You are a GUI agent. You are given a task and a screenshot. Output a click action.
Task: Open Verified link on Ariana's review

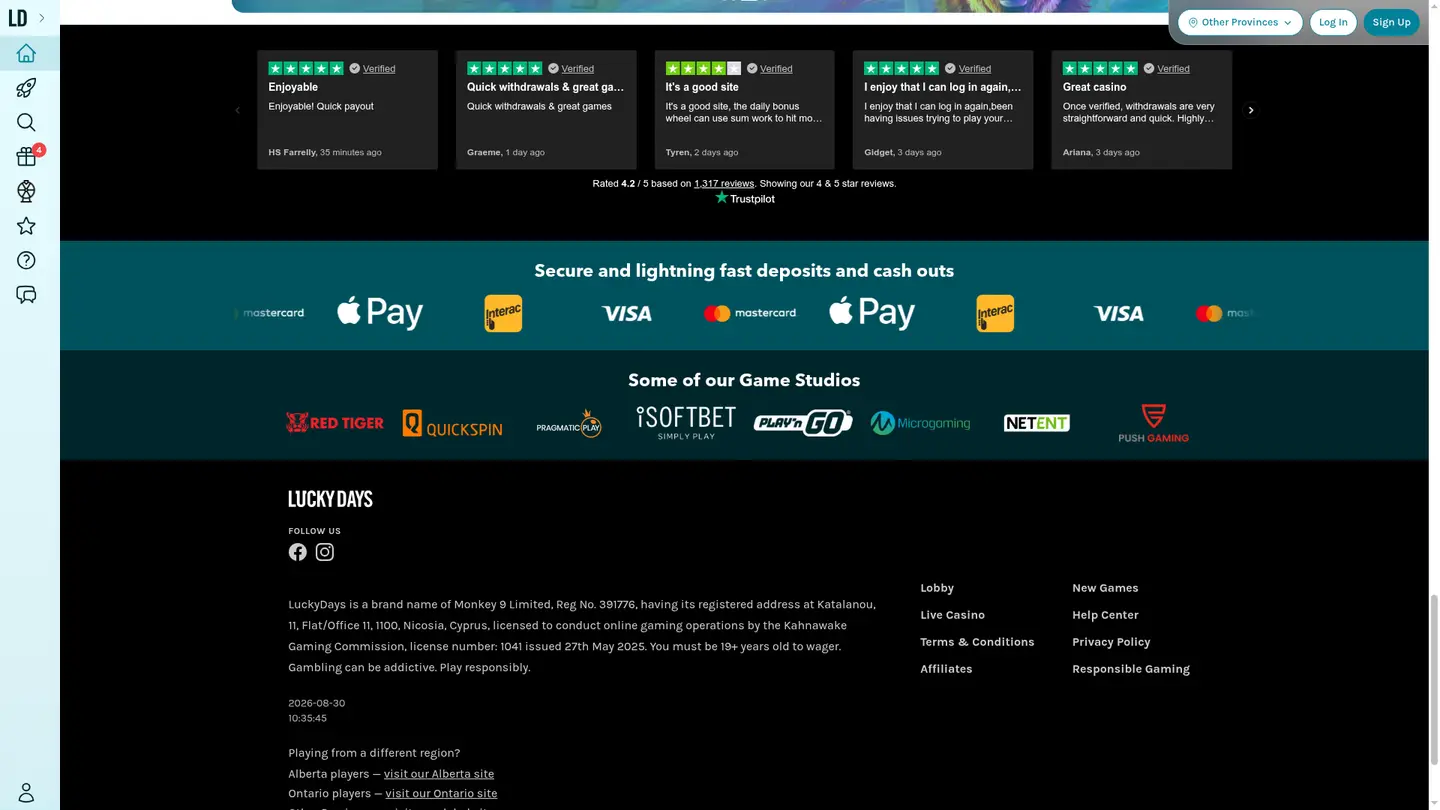1173,69
